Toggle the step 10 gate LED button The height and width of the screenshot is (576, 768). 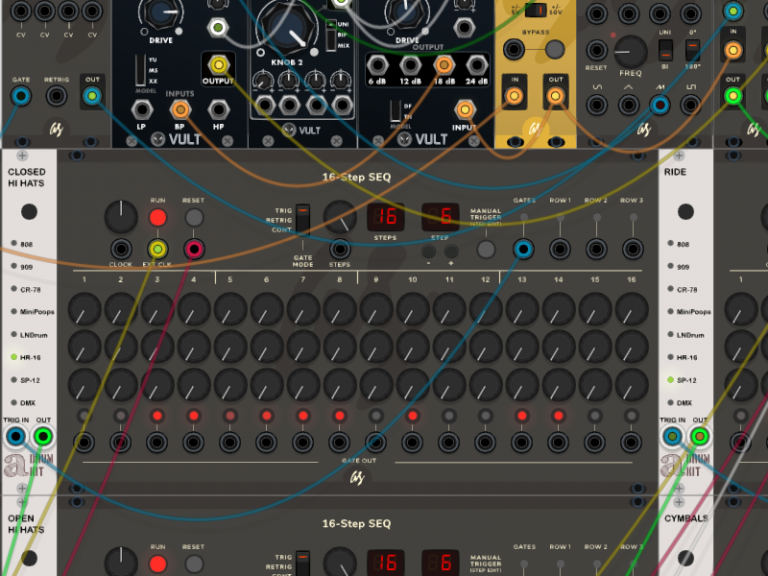(x=412, y=416)
